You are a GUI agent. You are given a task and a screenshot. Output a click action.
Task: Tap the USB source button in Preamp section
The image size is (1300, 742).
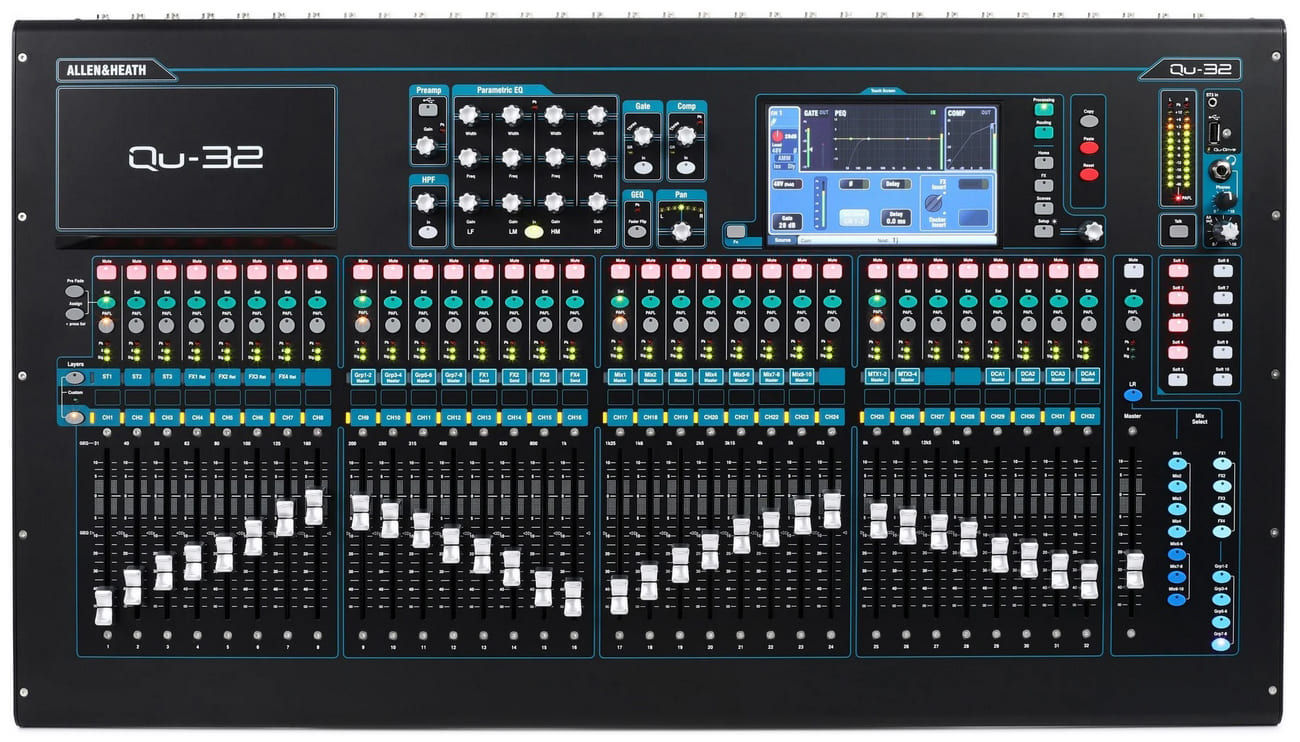pos(429,109)
